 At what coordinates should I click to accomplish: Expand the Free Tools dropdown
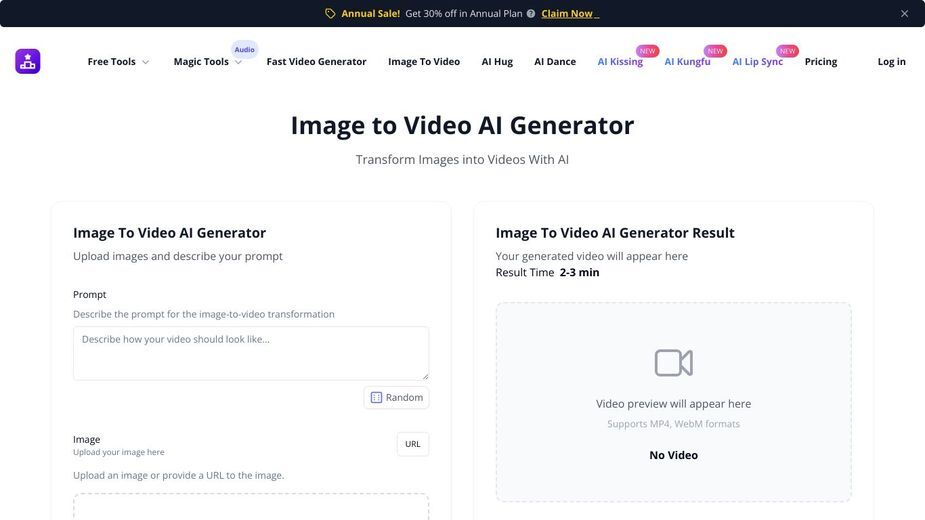tap(118, 61)
